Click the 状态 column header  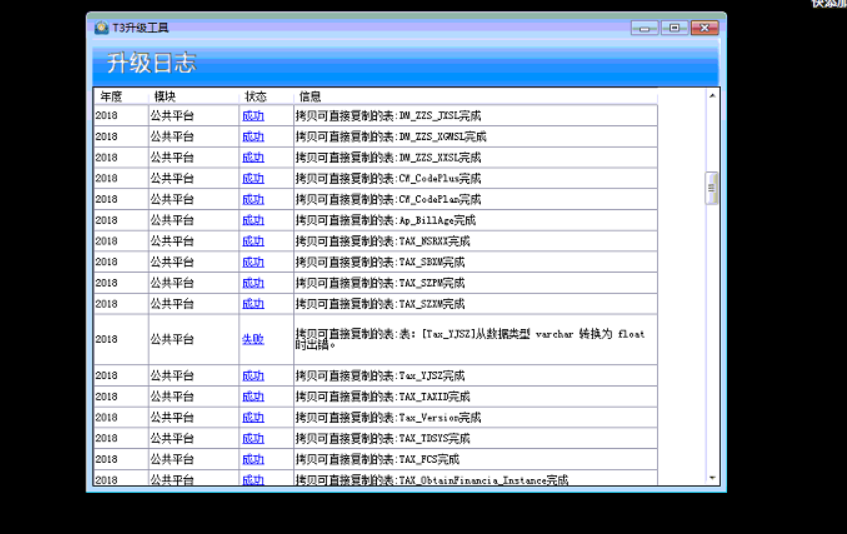point(256,97)
